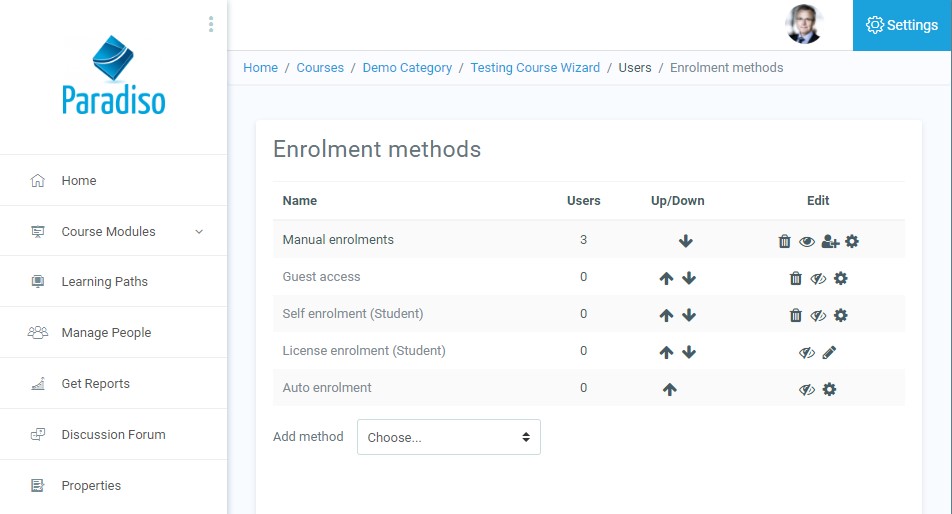The height and width of the screenshot is (514, 952).
Task: Move Guest access down one position
Action: 689,278
